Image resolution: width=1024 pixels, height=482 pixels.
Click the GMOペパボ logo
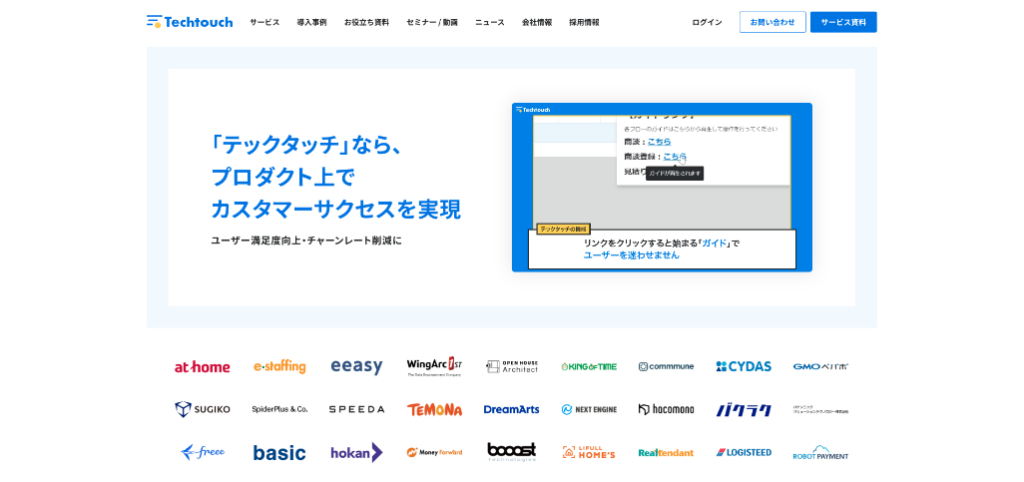821,366
